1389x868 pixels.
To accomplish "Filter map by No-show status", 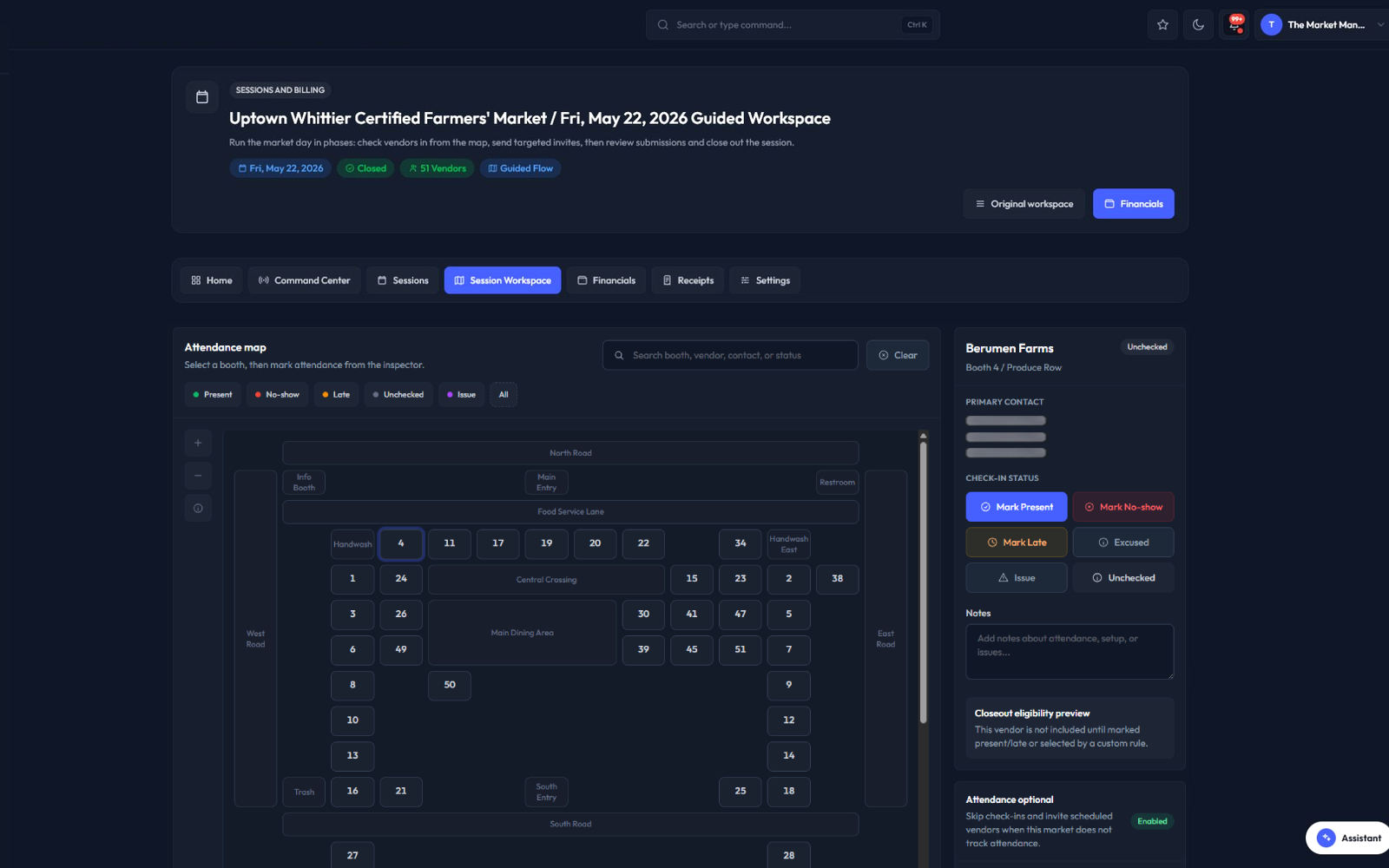I will [x=277, y=395].
